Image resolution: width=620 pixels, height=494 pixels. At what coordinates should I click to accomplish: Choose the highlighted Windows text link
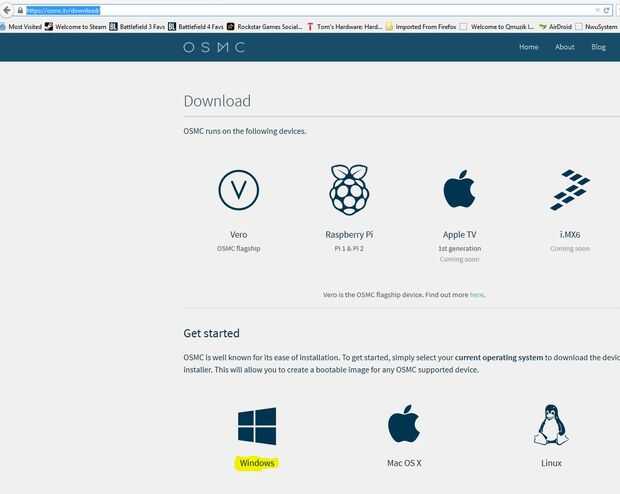(257, 463)
